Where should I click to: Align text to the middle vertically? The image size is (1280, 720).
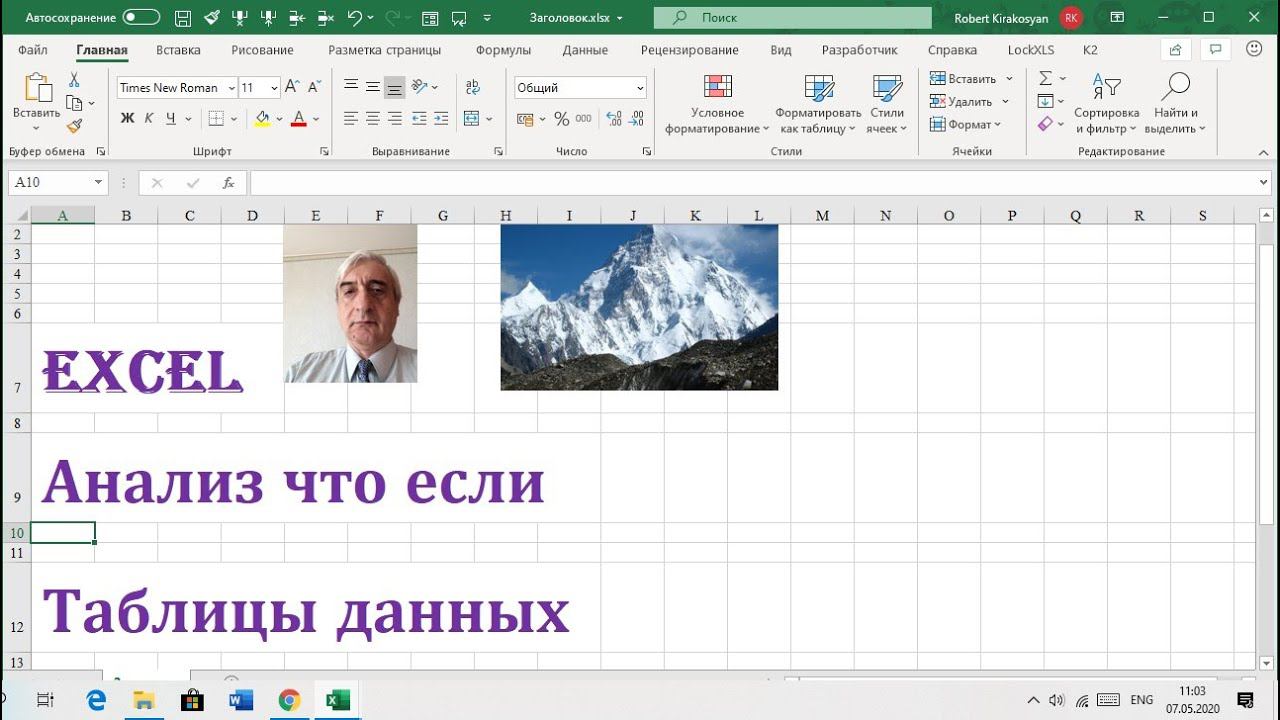(x=373, y=88)
